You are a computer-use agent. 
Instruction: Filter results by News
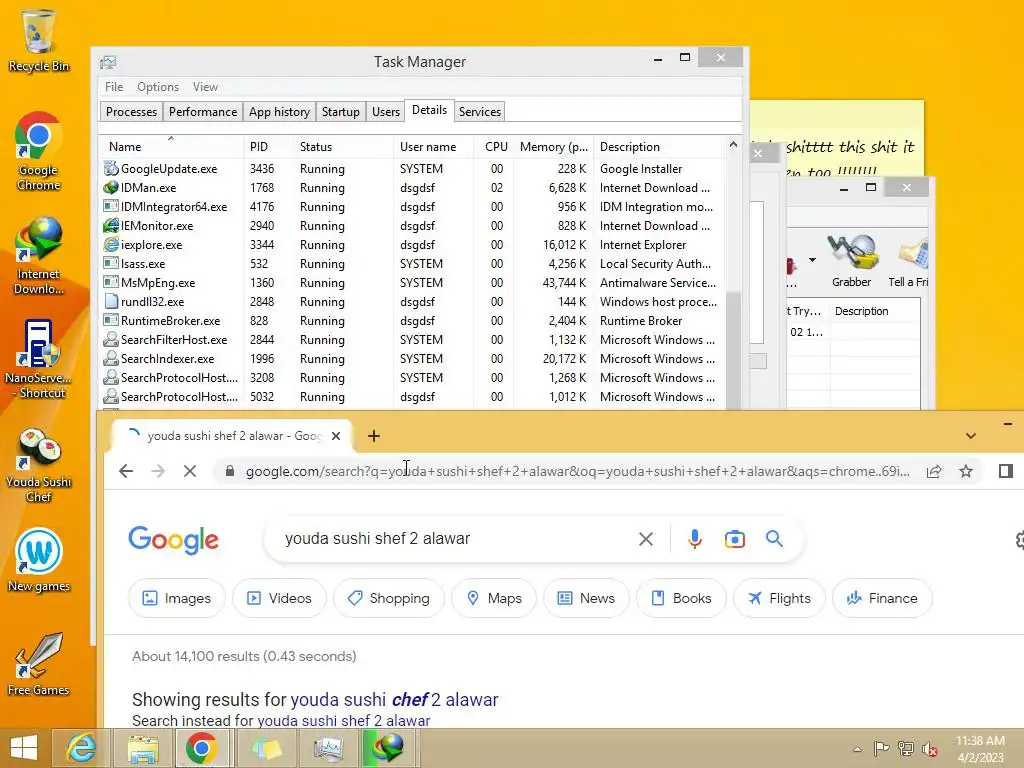(x=586, y=598)
